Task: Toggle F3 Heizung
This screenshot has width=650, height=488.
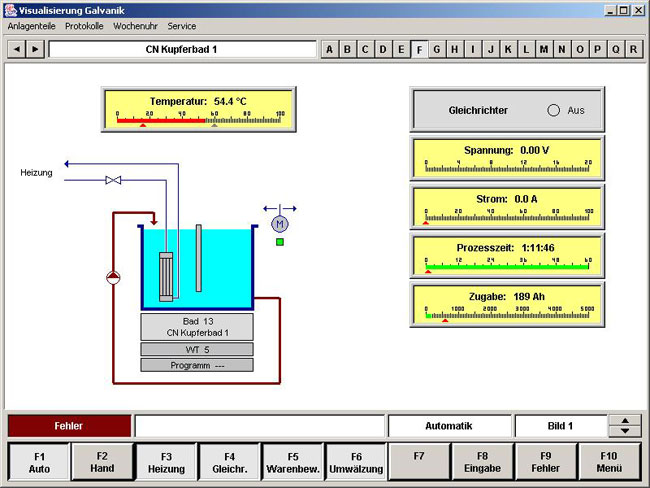Action: click(166, 462)
